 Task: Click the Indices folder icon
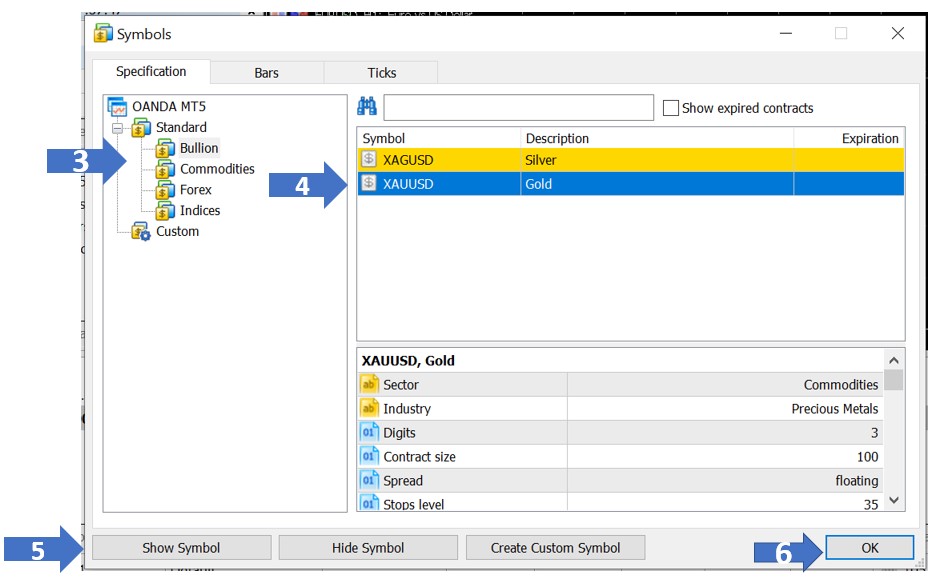tap(166, 211)
